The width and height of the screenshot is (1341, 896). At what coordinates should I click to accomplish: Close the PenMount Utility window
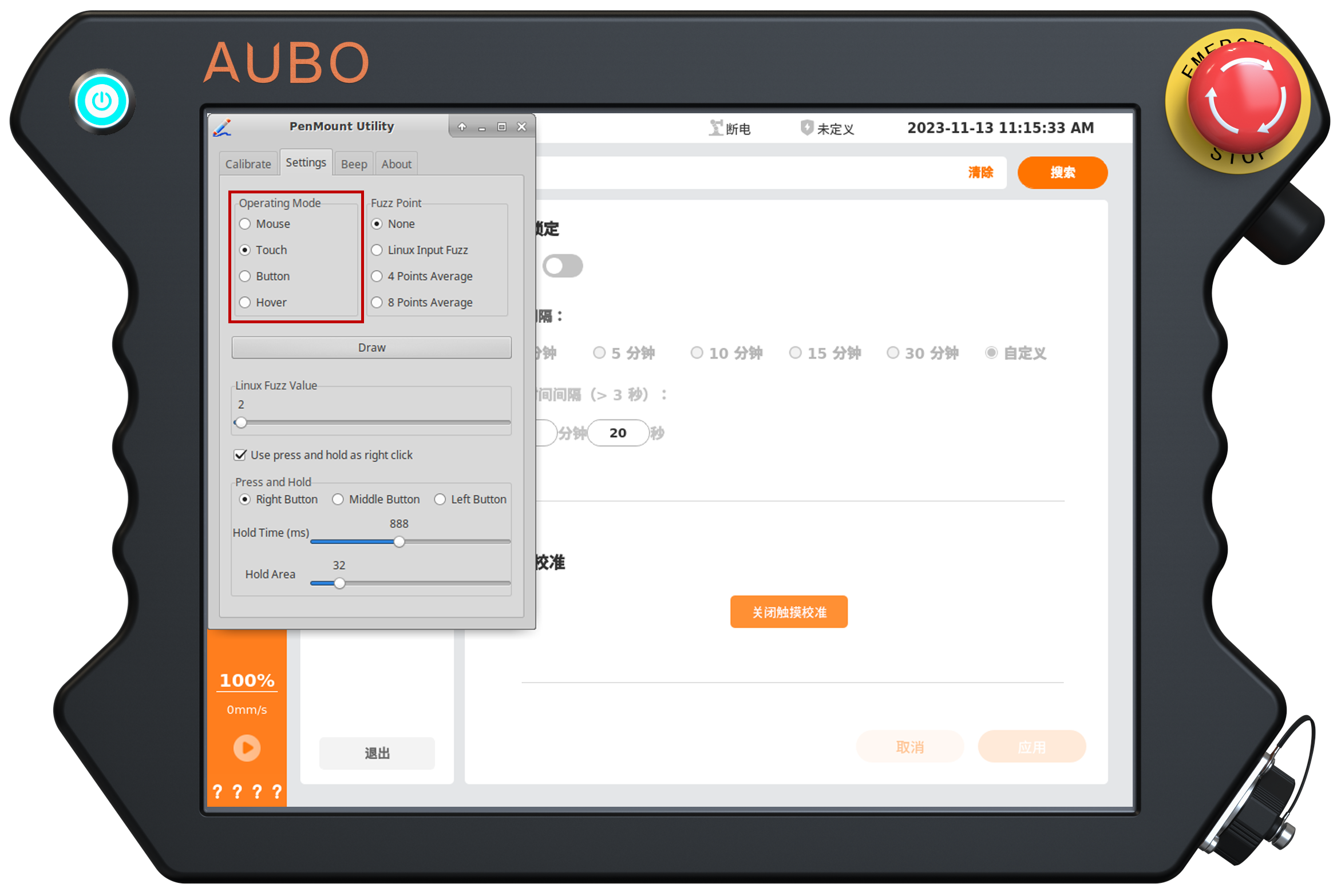pyautogui.click(x=521, y=126)
